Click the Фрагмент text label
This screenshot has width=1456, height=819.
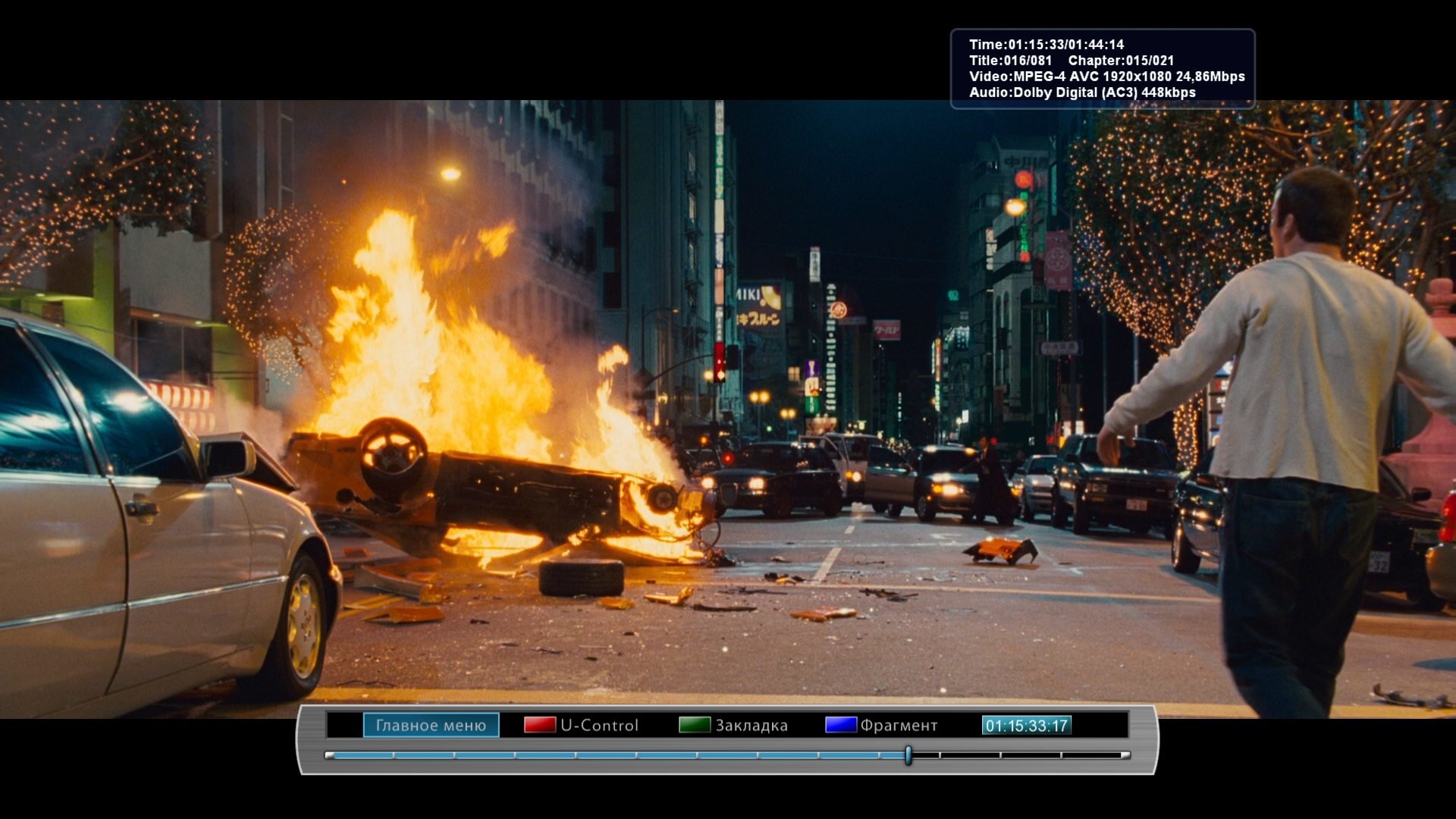(x=899, y=725)
